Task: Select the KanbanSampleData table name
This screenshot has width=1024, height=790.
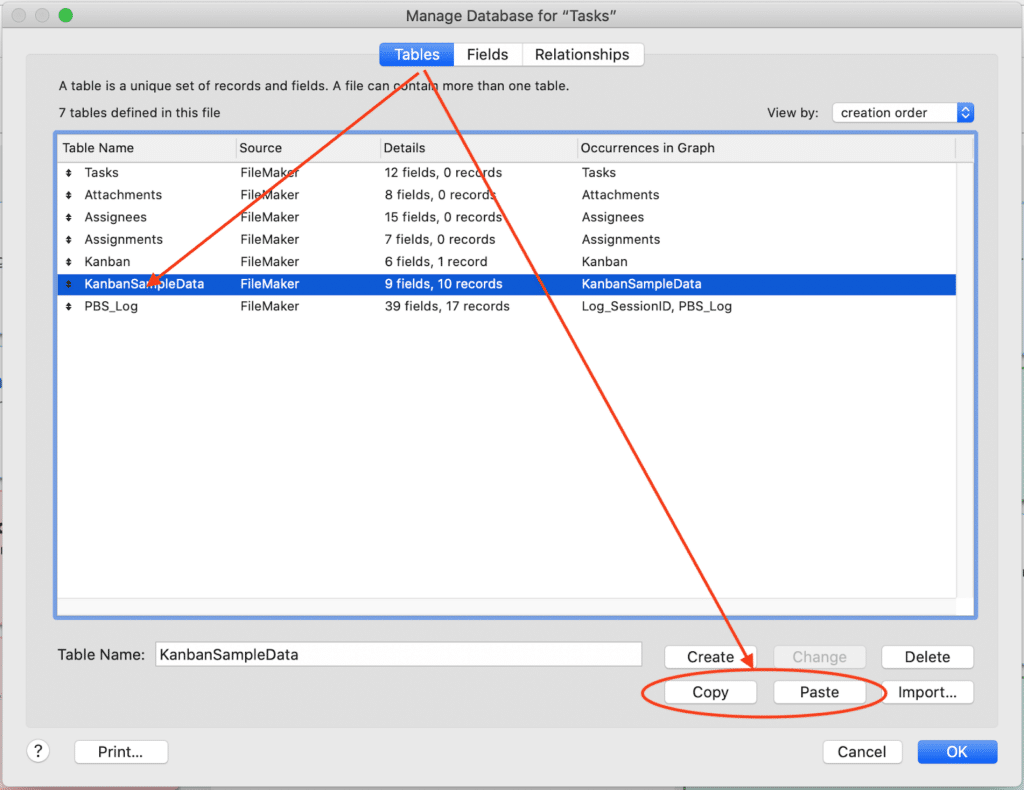Action: 144,284
